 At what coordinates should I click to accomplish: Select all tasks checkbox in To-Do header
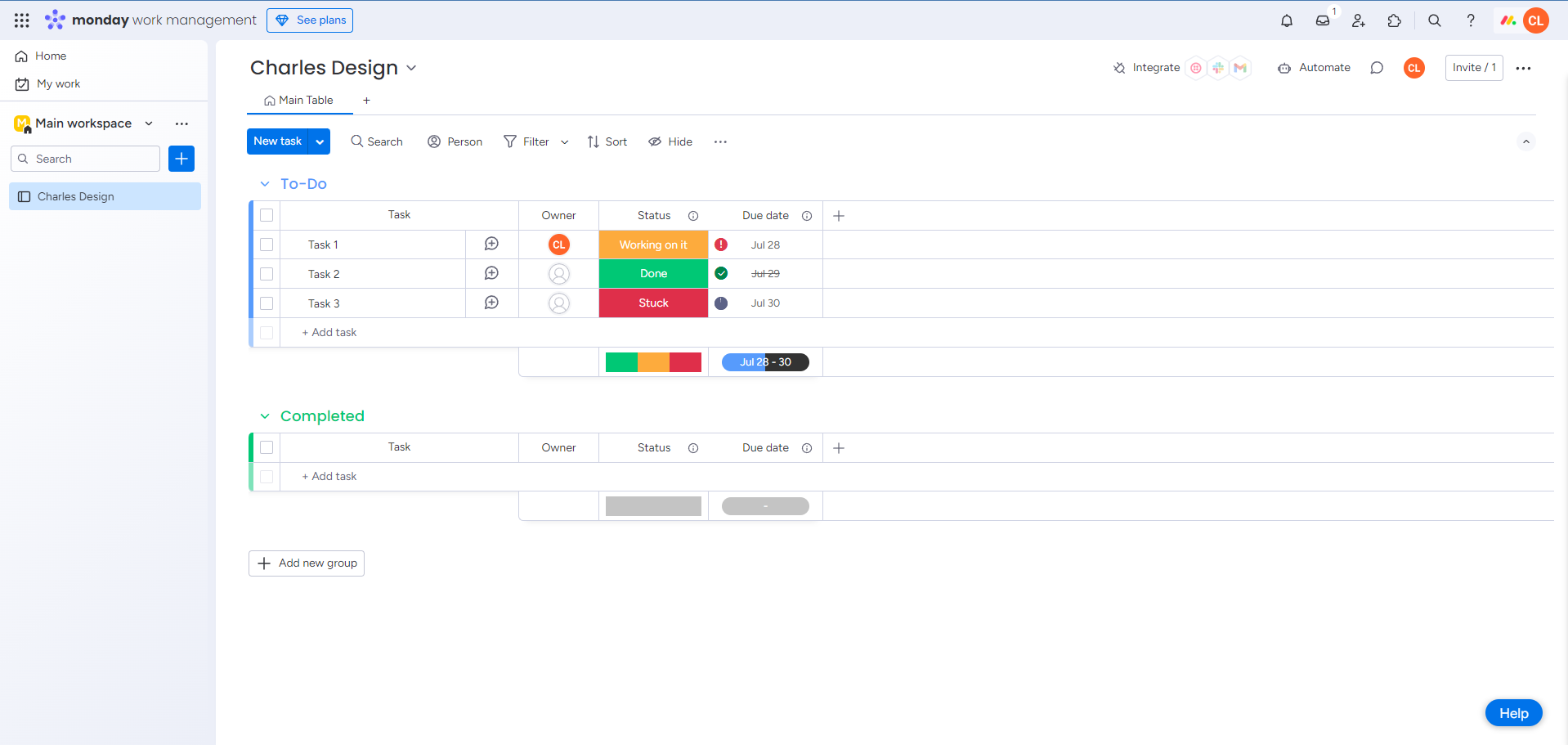267,215
